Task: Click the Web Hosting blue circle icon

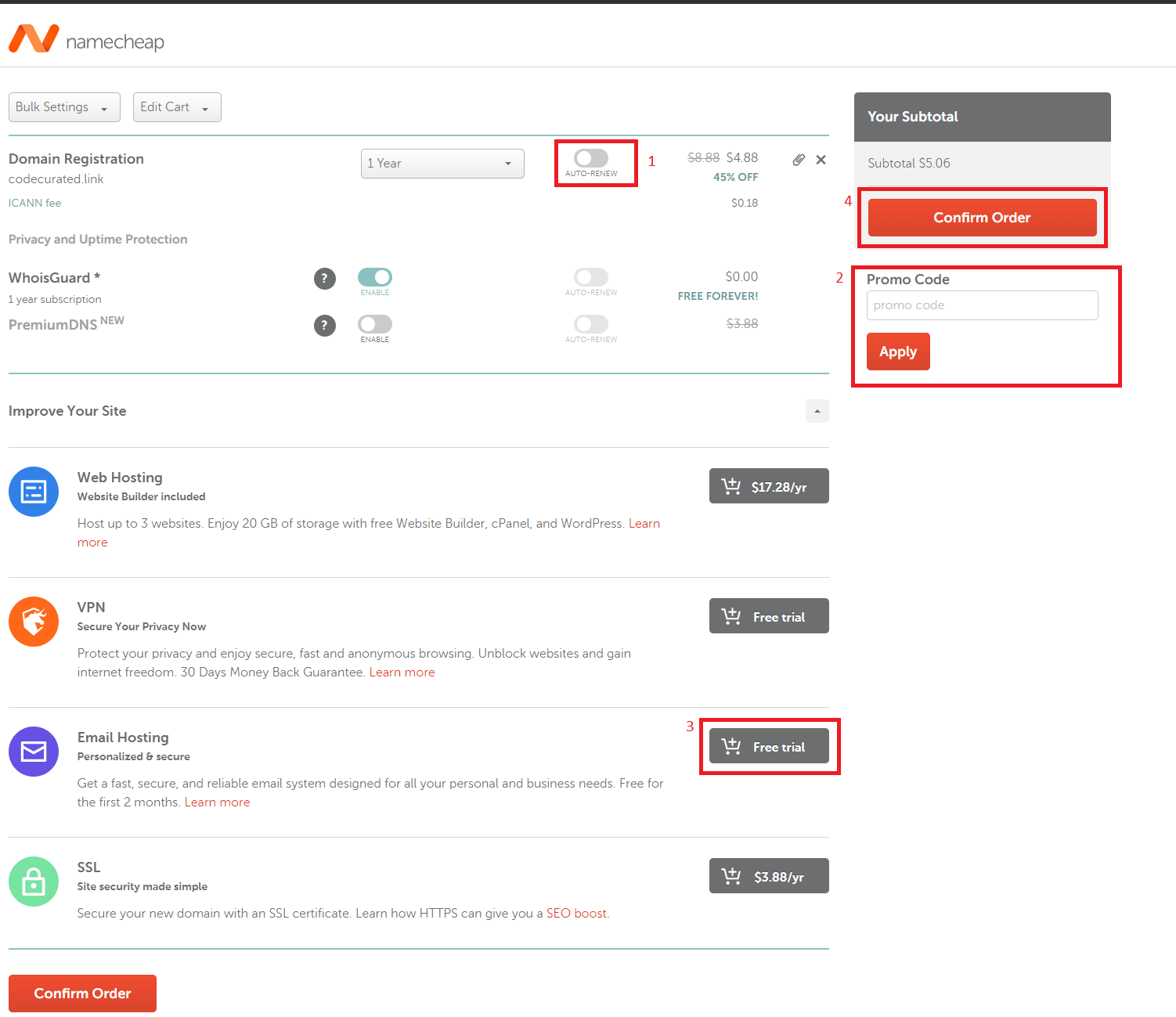Action: 34,492
